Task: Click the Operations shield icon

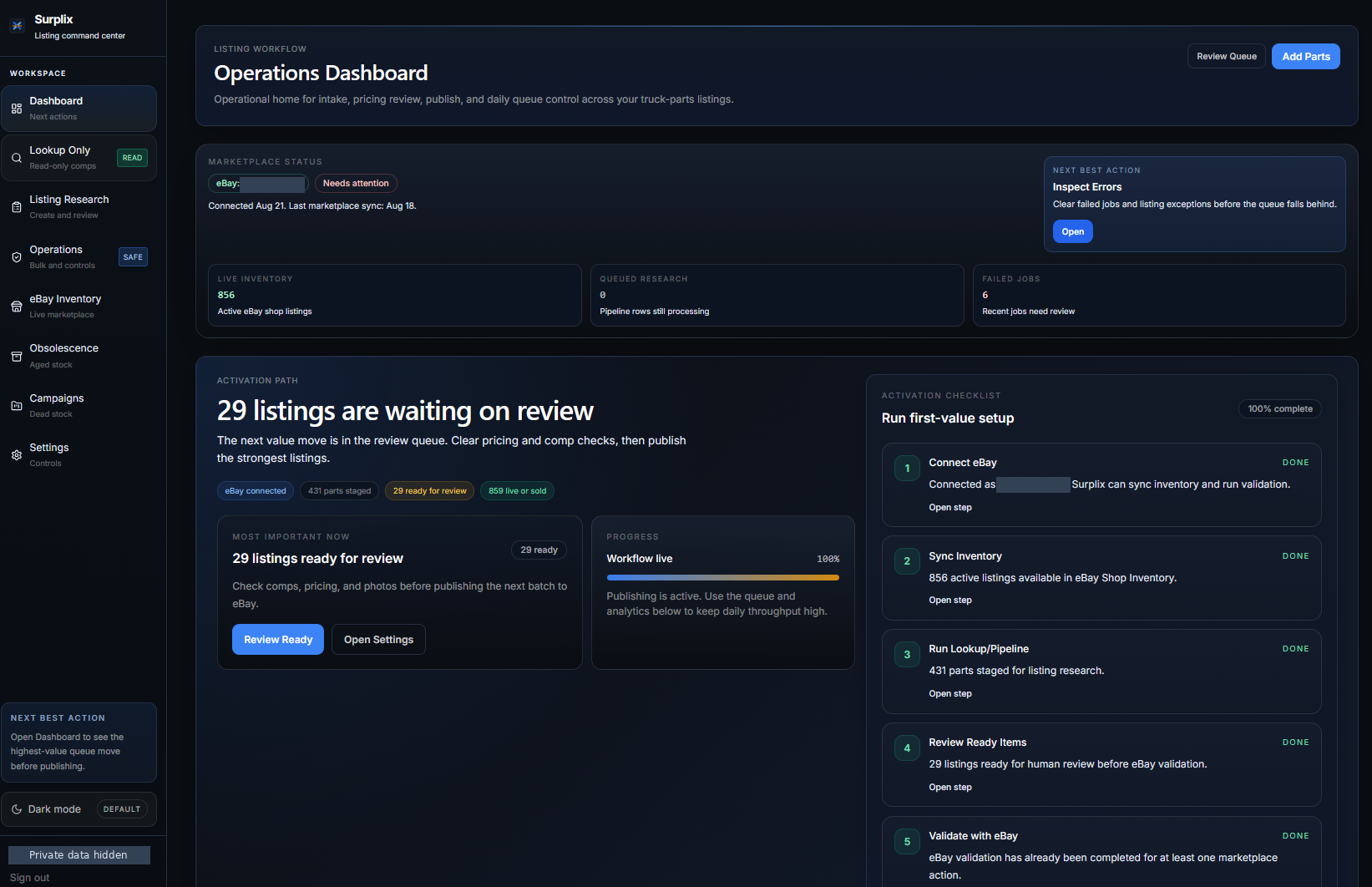Action: (17, 257)
